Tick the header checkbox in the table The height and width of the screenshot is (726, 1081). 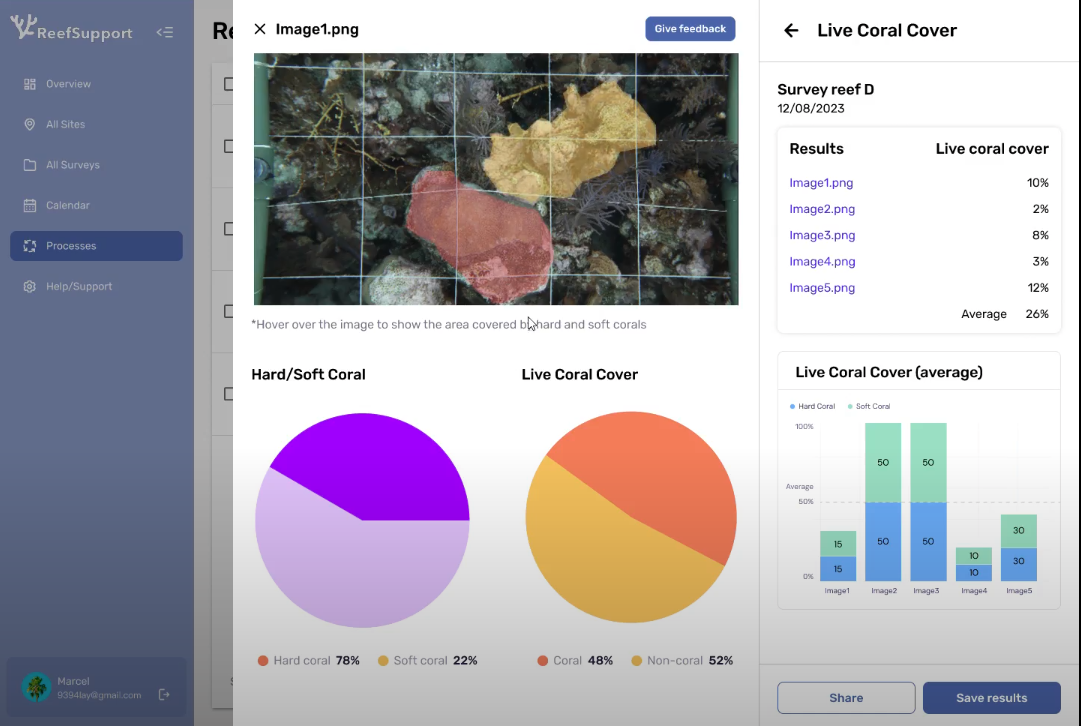click(228, 84)
